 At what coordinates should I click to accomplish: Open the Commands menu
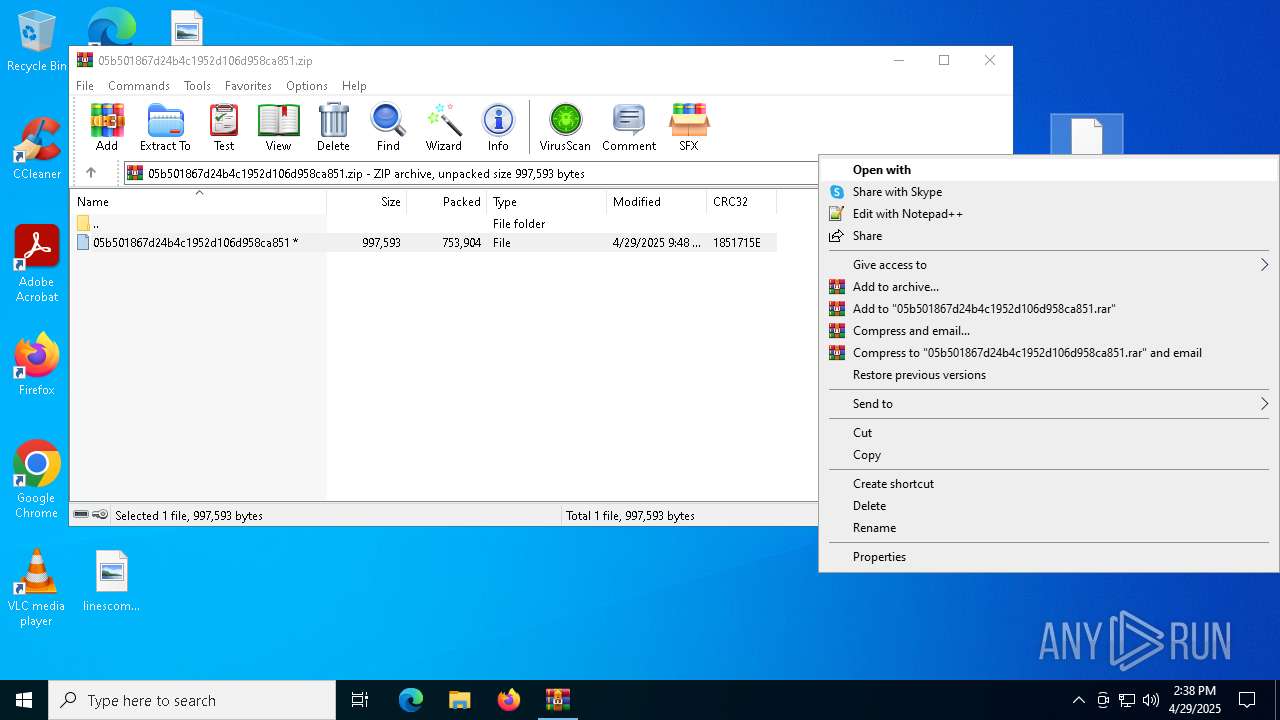point(139,86)
